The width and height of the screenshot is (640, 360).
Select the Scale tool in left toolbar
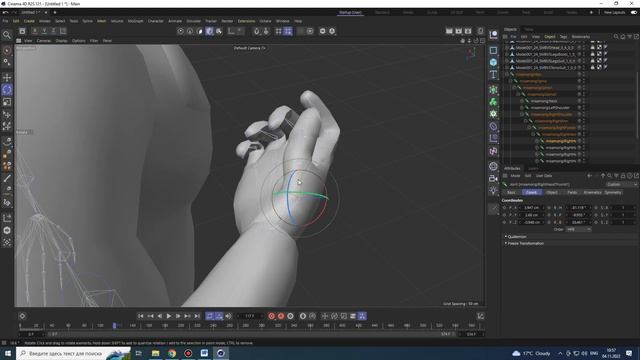[7, 102]
